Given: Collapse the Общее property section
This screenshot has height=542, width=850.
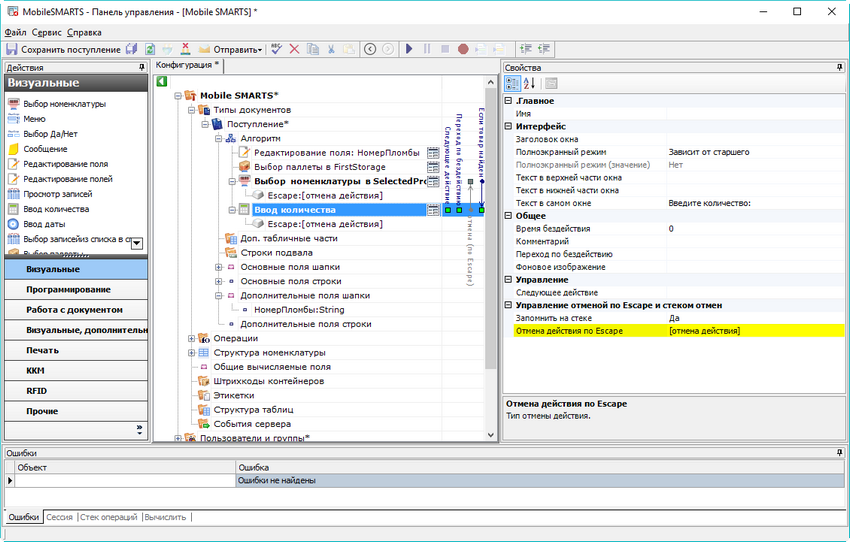Looking at the screenshot, I should (508, 216).
